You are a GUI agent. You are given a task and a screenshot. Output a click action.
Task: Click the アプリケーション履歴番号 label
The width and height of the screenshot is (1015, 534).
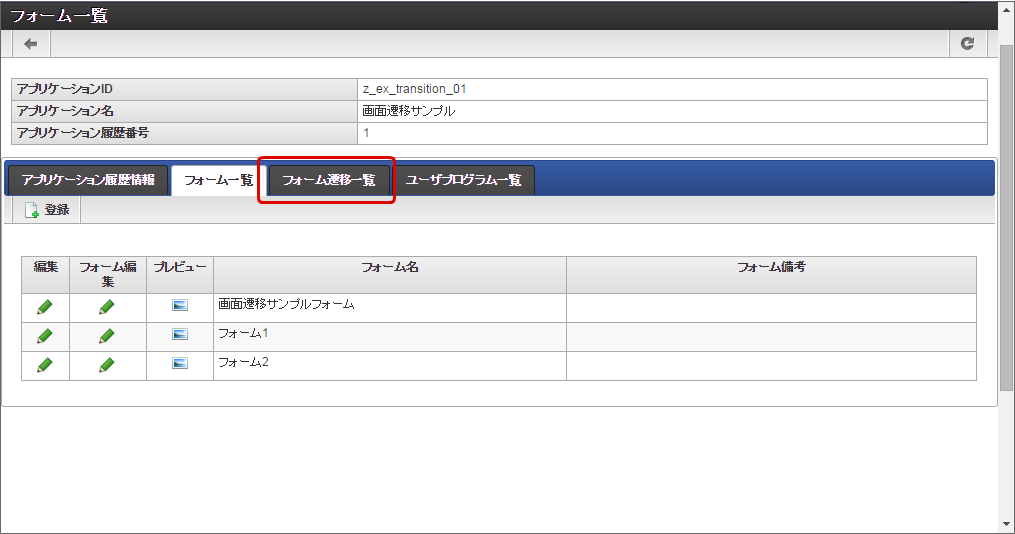(83, 133)
